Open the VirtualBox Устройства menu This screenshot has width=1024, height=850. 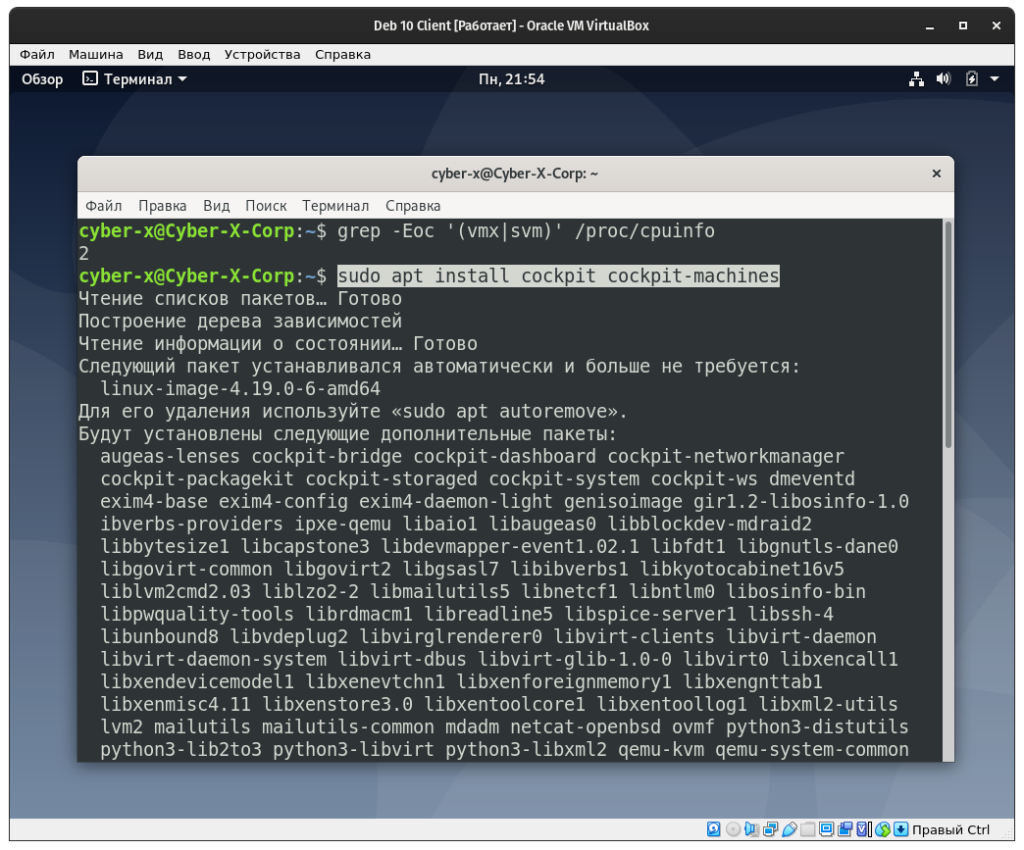pyautogui.click(x=262, y=54)
